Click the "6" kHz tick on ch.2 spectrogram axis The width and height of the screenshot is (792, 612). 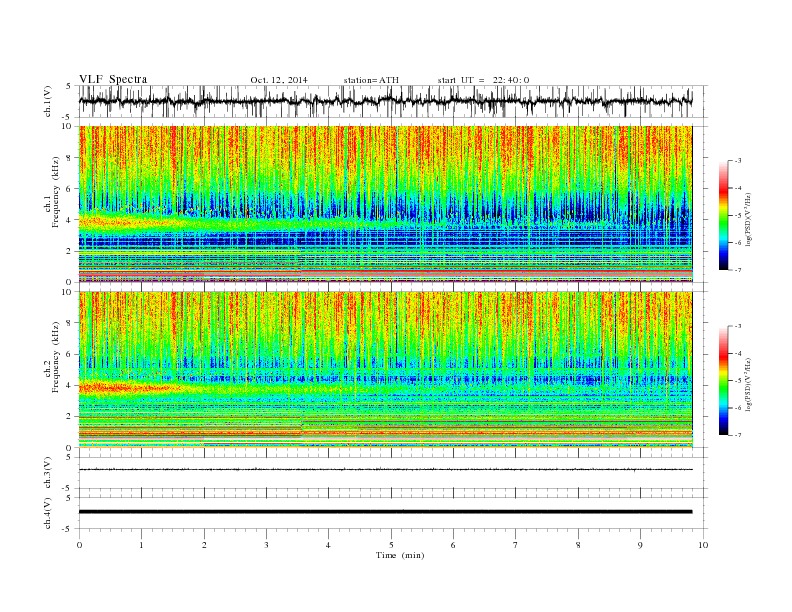click(70, 354)
